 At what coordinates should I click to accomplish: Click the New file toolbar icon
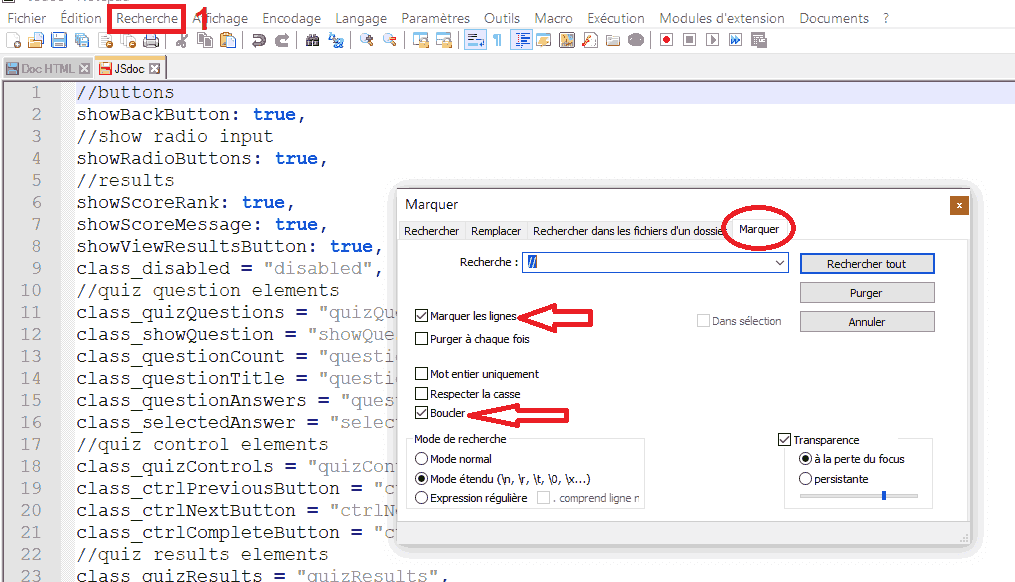(14, 41)
